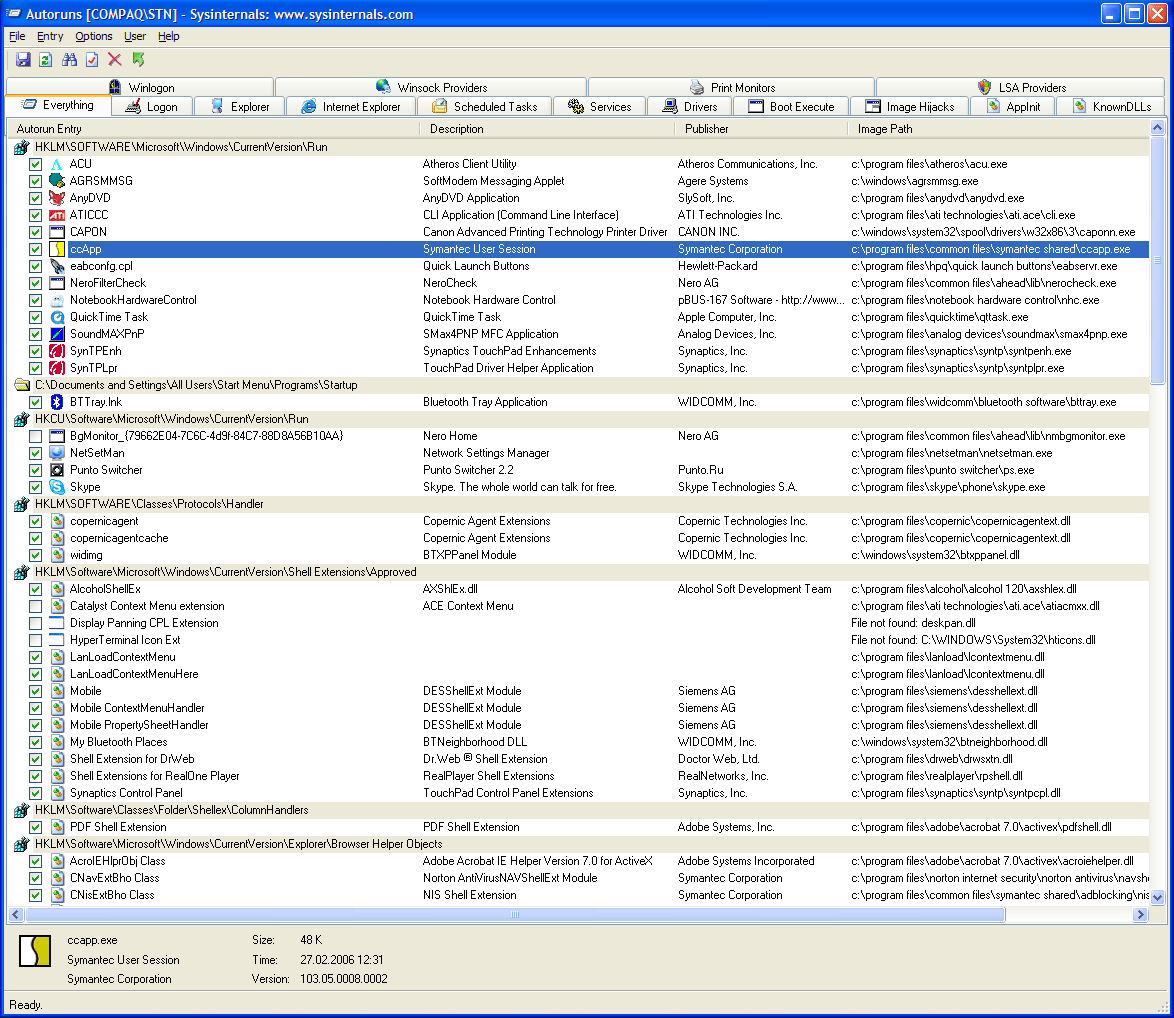Uncheck the CNavExtBho Class checkbox
This screenshot has width=1174, height=1018.
point(35,878)
